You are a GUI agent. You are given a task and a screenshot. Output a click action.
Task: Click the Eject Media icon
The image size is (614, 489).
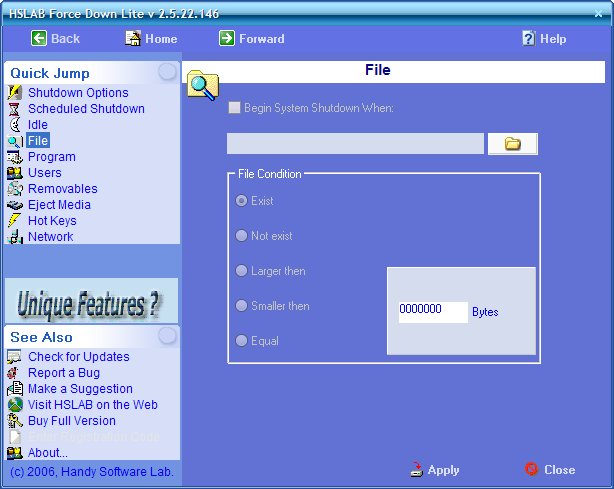pos(14,205)
